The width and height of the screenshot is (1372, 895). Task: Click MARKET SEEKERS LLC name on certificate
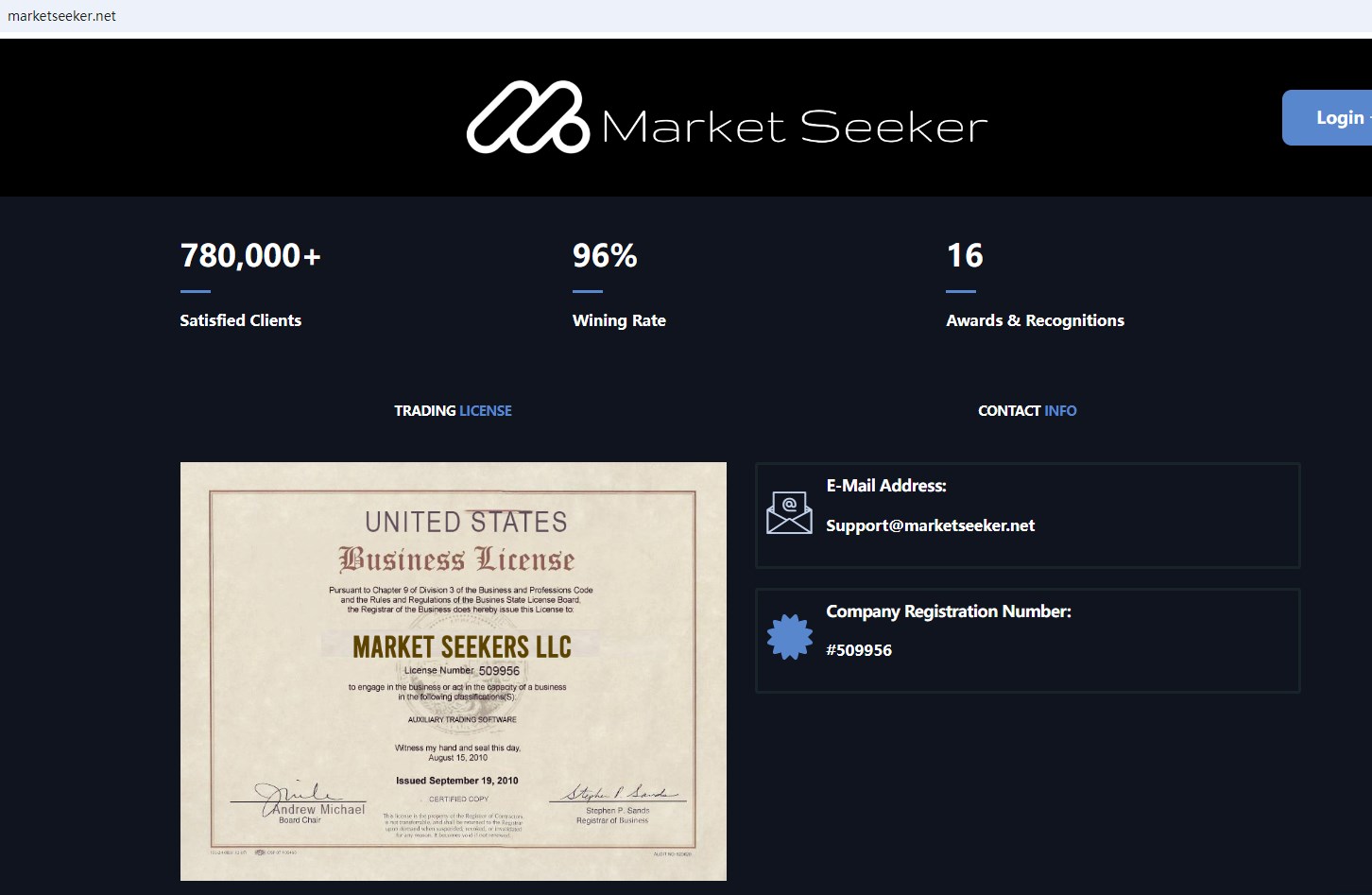[461, 647]
